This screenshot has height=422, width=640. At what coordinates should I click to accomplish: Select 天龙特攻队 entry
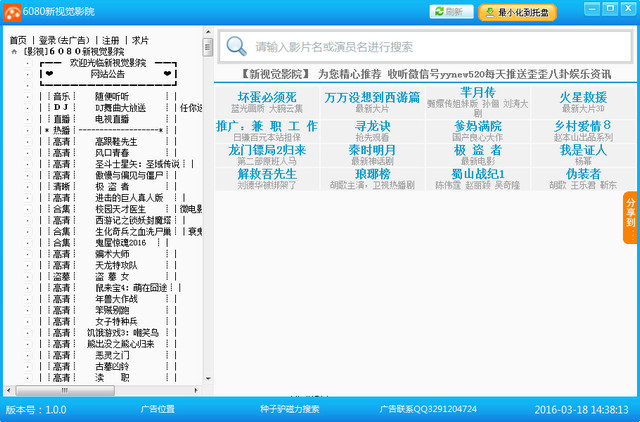tap(116, 265)
